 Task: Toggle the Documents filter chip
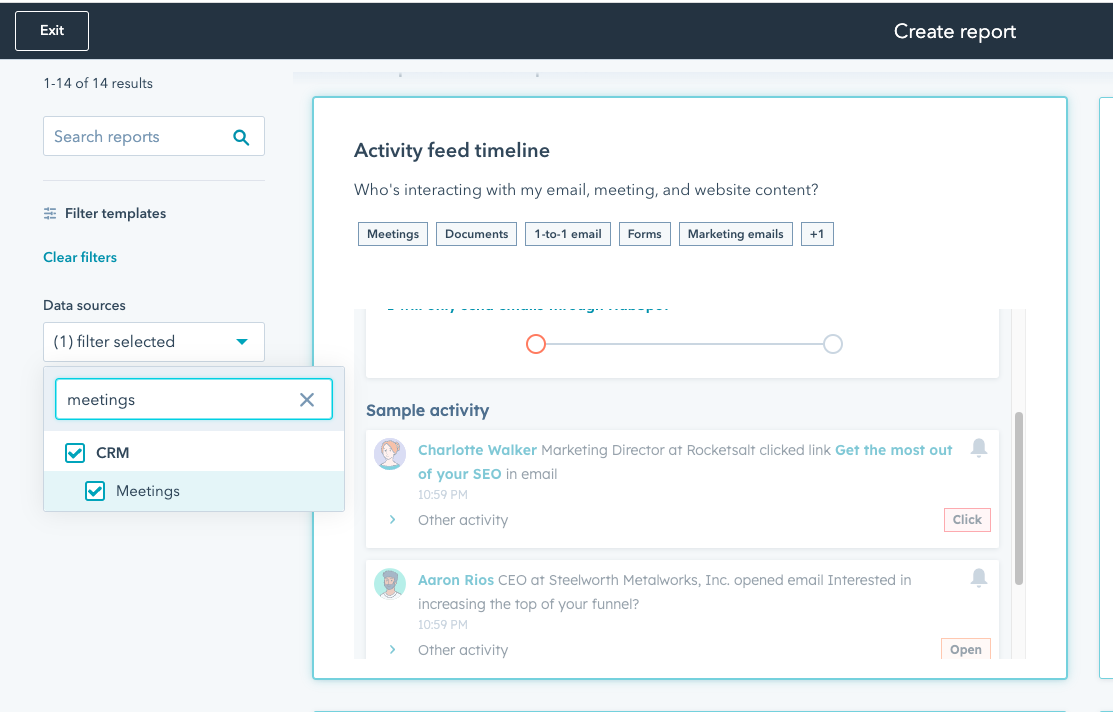476,233
